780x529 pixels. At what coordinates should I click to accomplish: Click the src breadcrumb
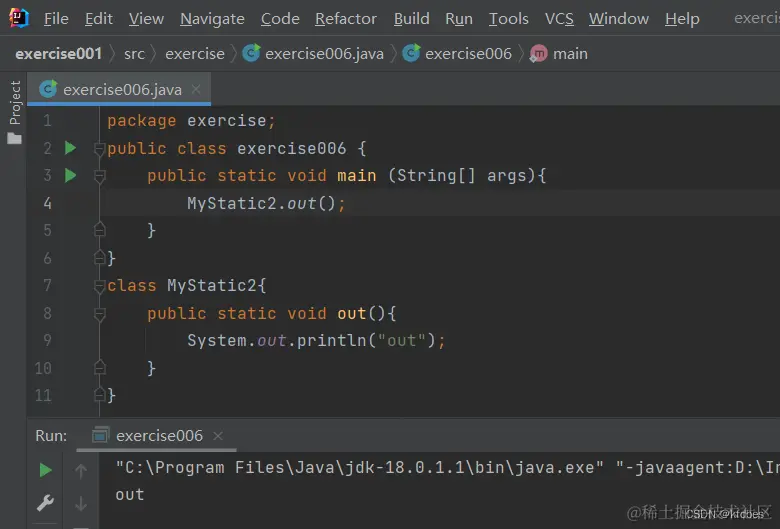[x=134, y=54]
